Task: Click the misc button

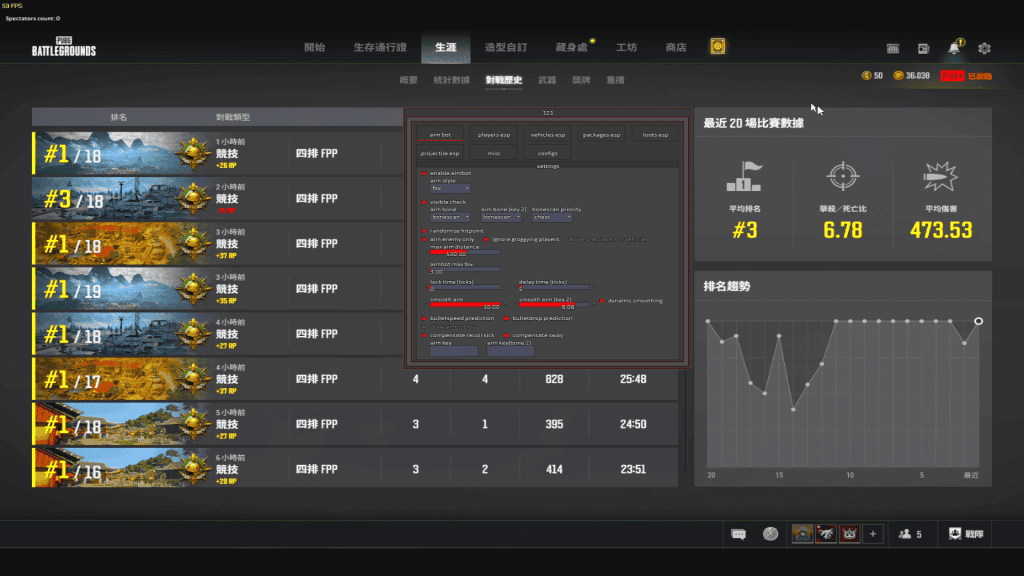Action: (x=494, y=153)
